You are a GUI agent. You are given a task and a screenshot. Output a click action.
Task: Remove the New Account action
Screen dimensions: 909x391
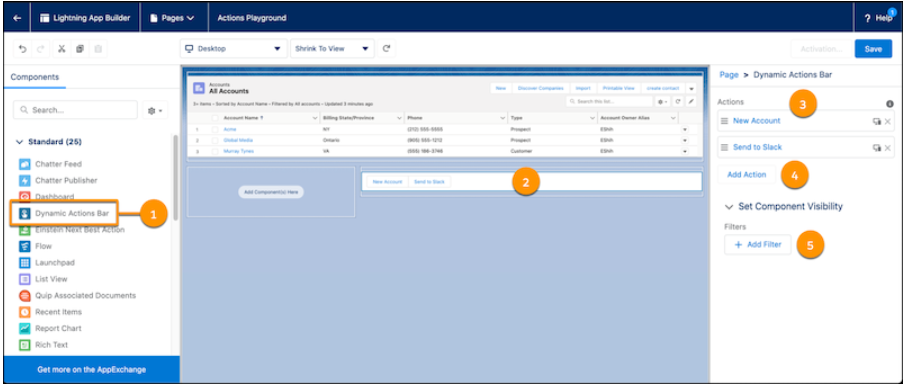pyautogui.click(x=888, y=121)
